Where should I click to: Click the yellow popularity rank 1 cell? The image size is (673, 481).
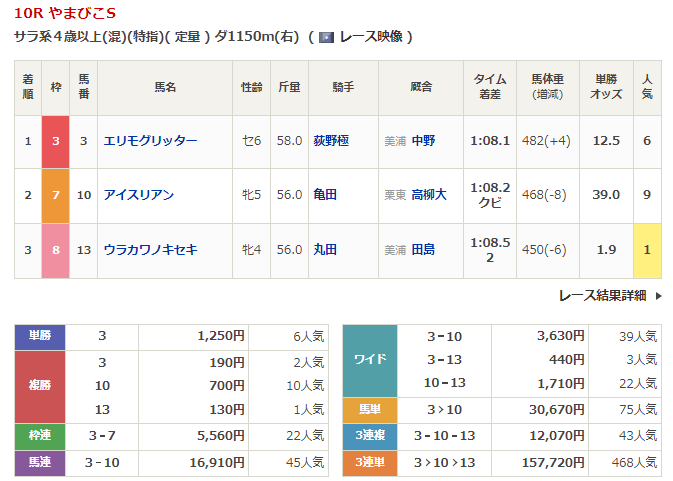point(647,249)
